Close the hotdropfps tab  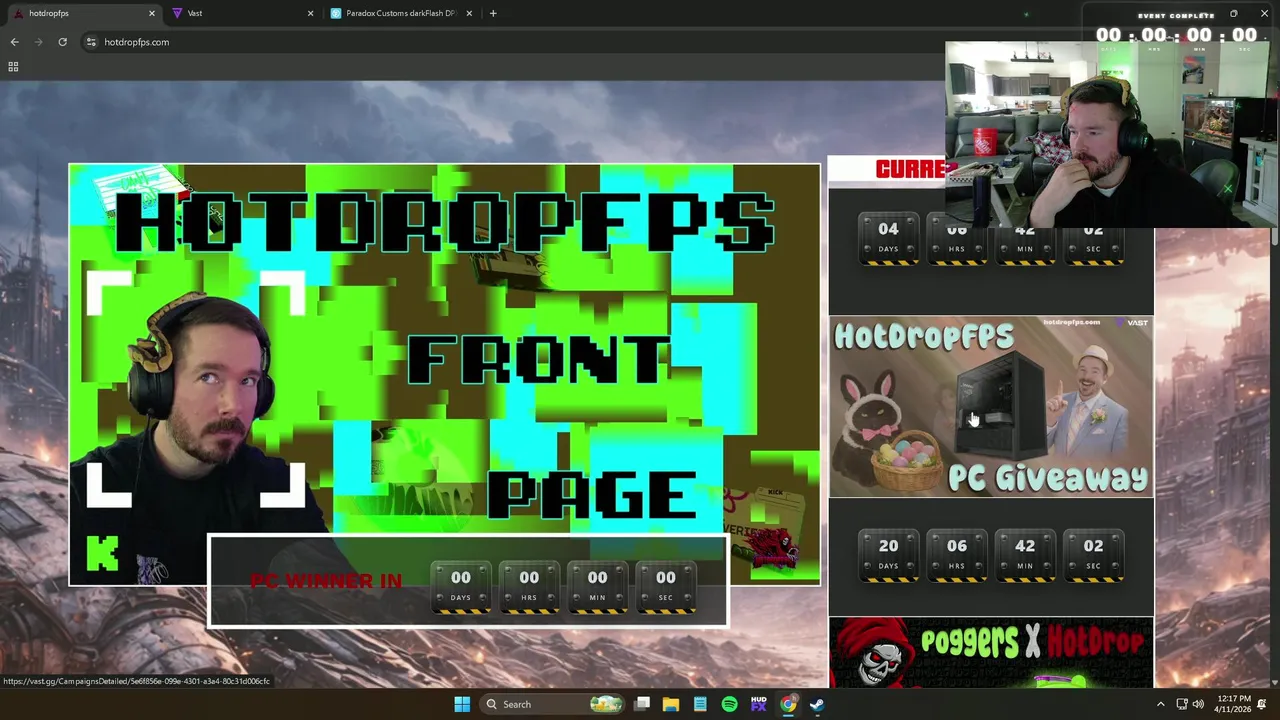click(x=152, y=13)
